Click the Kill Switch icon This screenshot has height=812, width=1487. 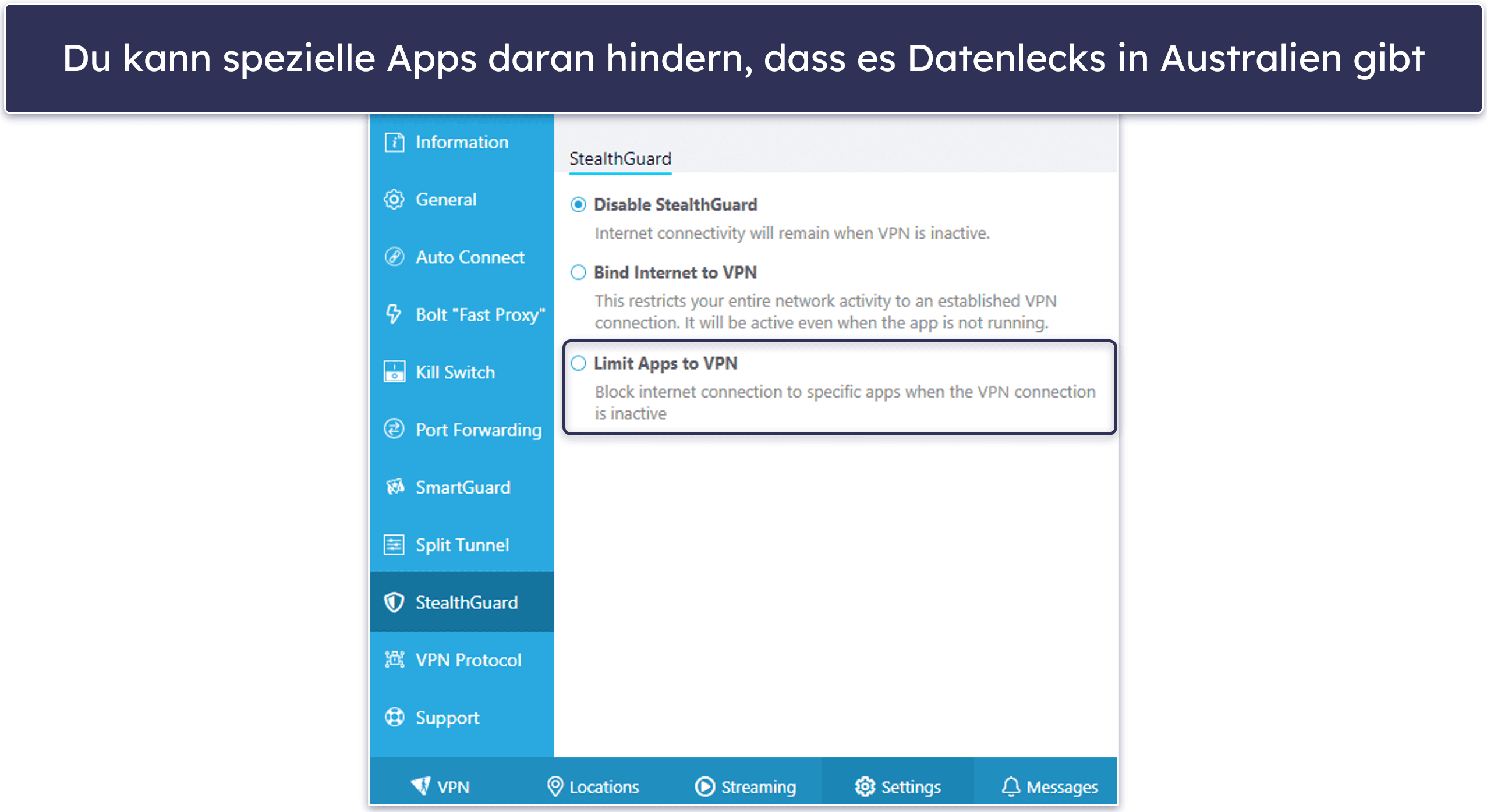394,372
